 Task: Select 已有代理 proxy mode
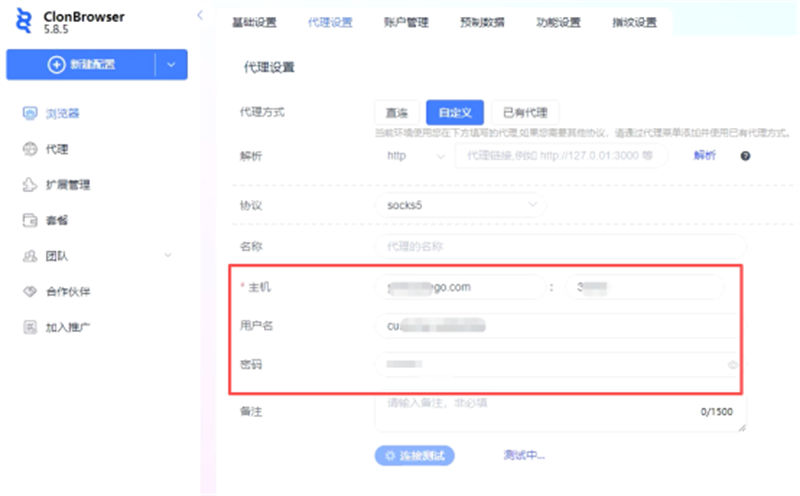(526, 113)
